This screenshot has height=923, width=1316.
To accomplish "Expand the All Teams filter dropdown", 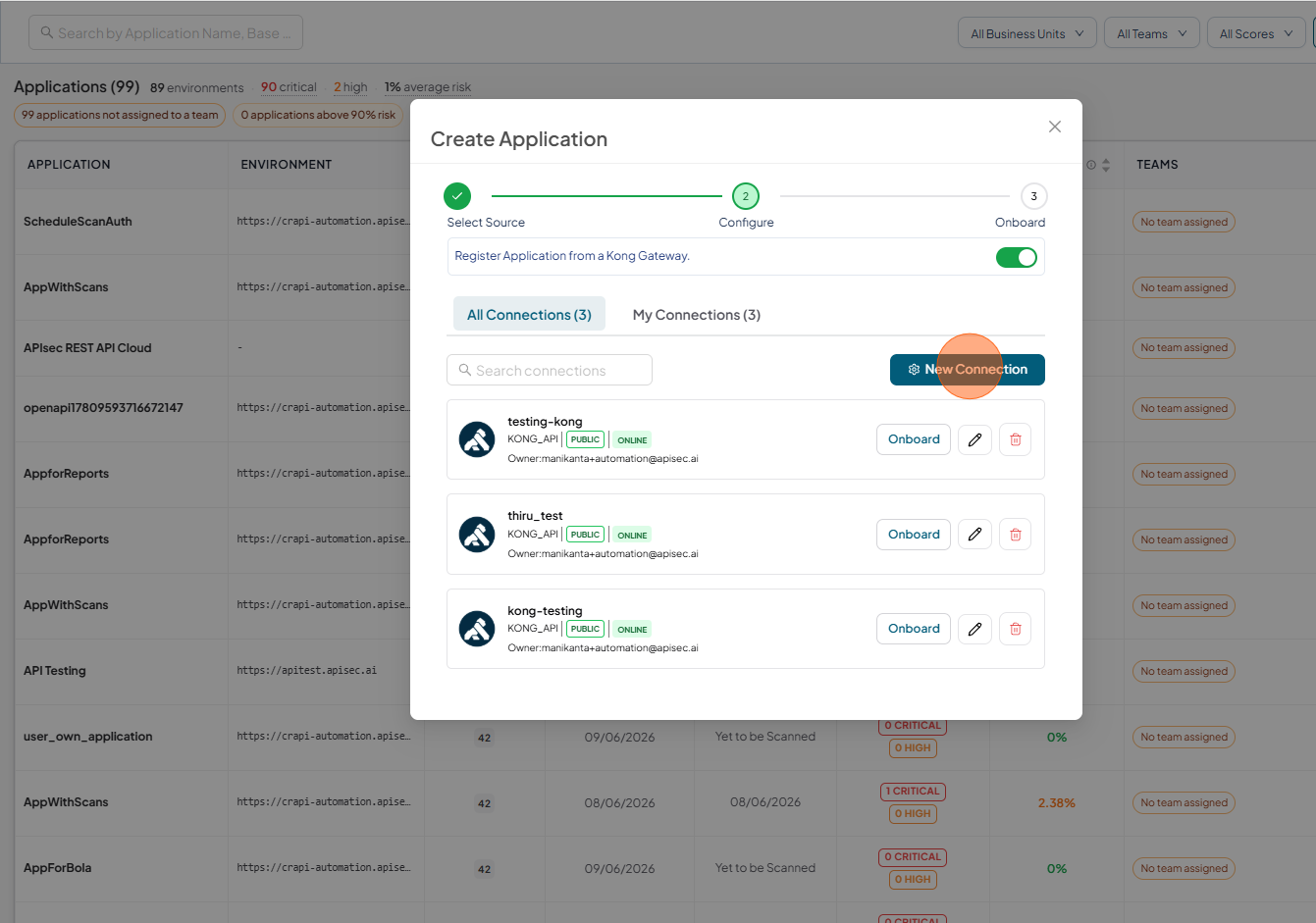I will (x=1151, y=33).
